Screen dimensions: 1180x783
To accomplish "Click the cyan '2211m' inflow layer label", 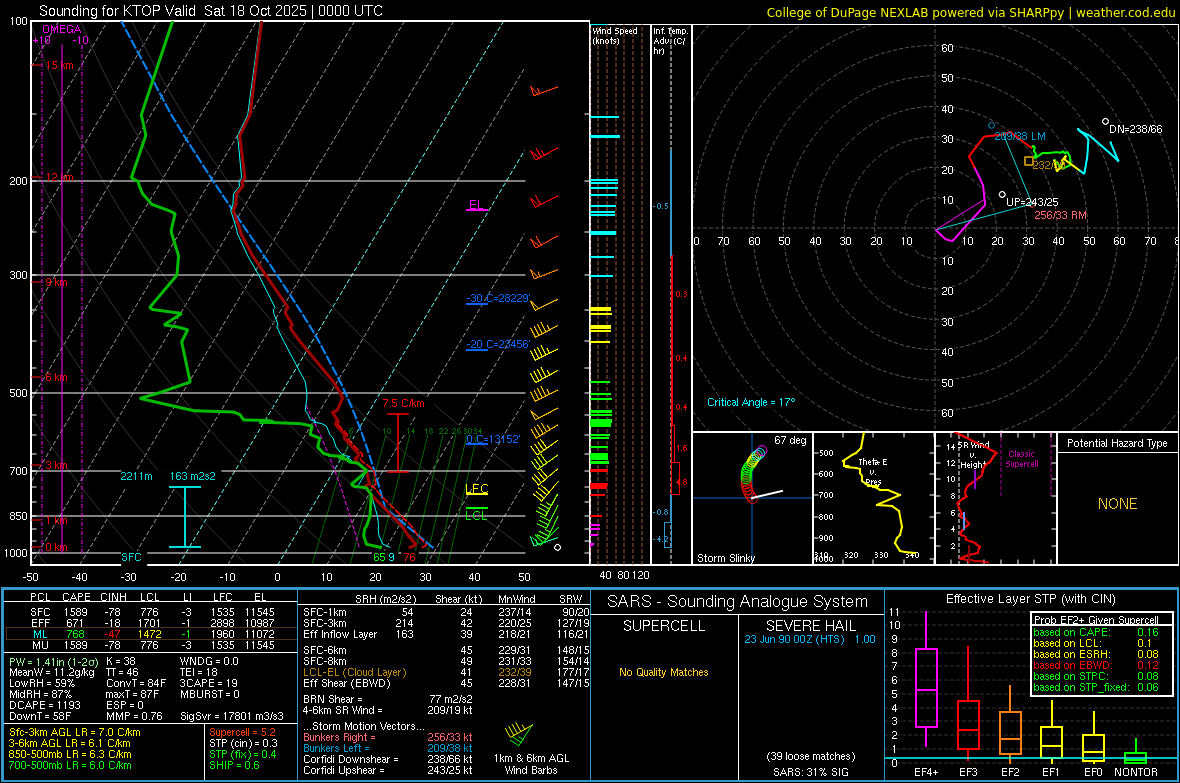I will pos(136,476).
